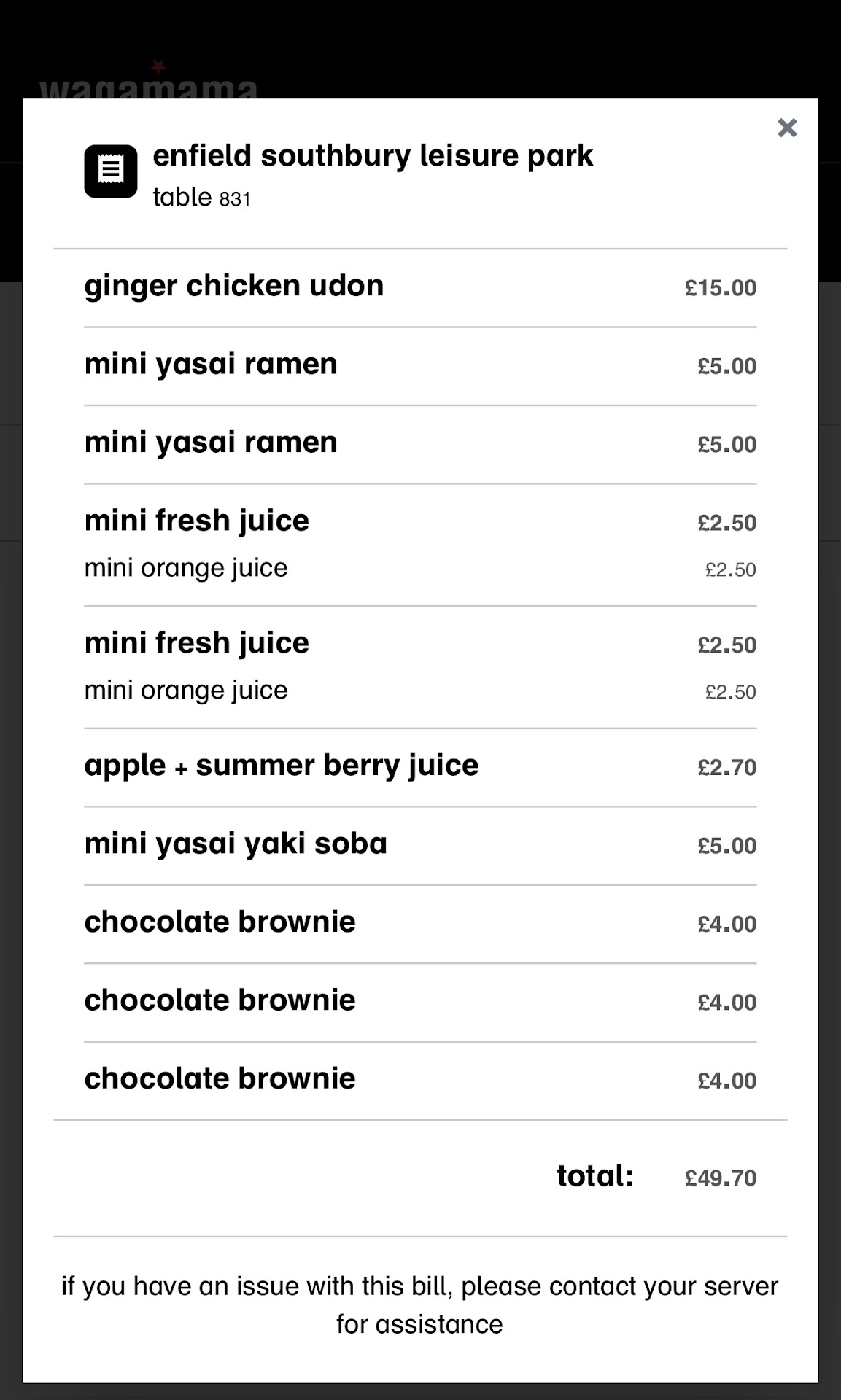841x1400 pixels.
Task: Click the £2.70 price for berry juice
Action: tap(726, 768)
